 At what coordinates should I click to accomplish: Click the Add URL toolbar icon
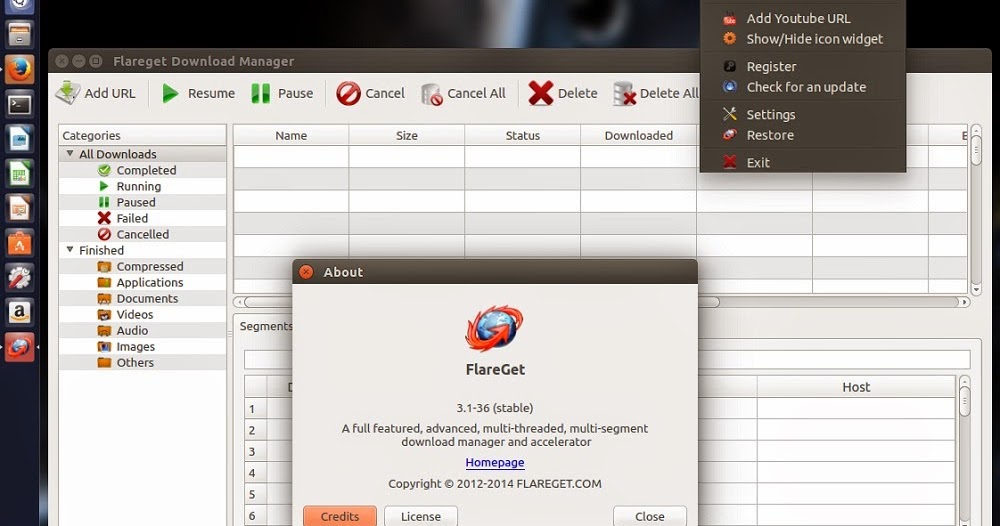(x=68, y=93)
